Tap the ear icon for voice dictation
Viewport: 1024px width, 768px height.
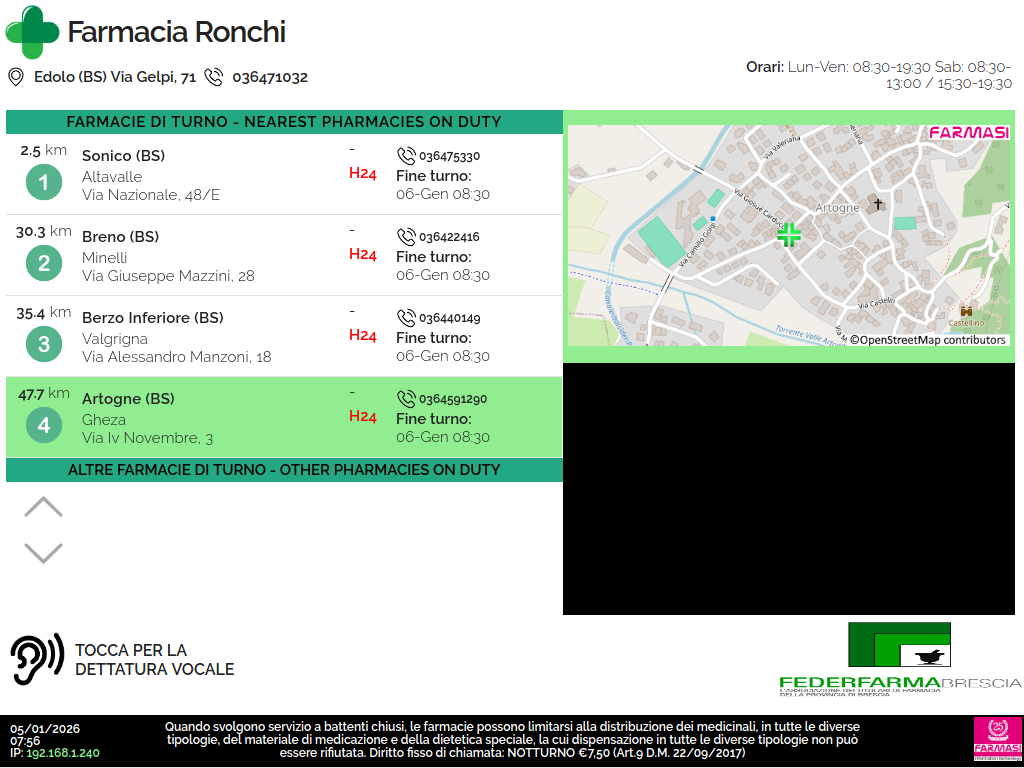(37, 659)
